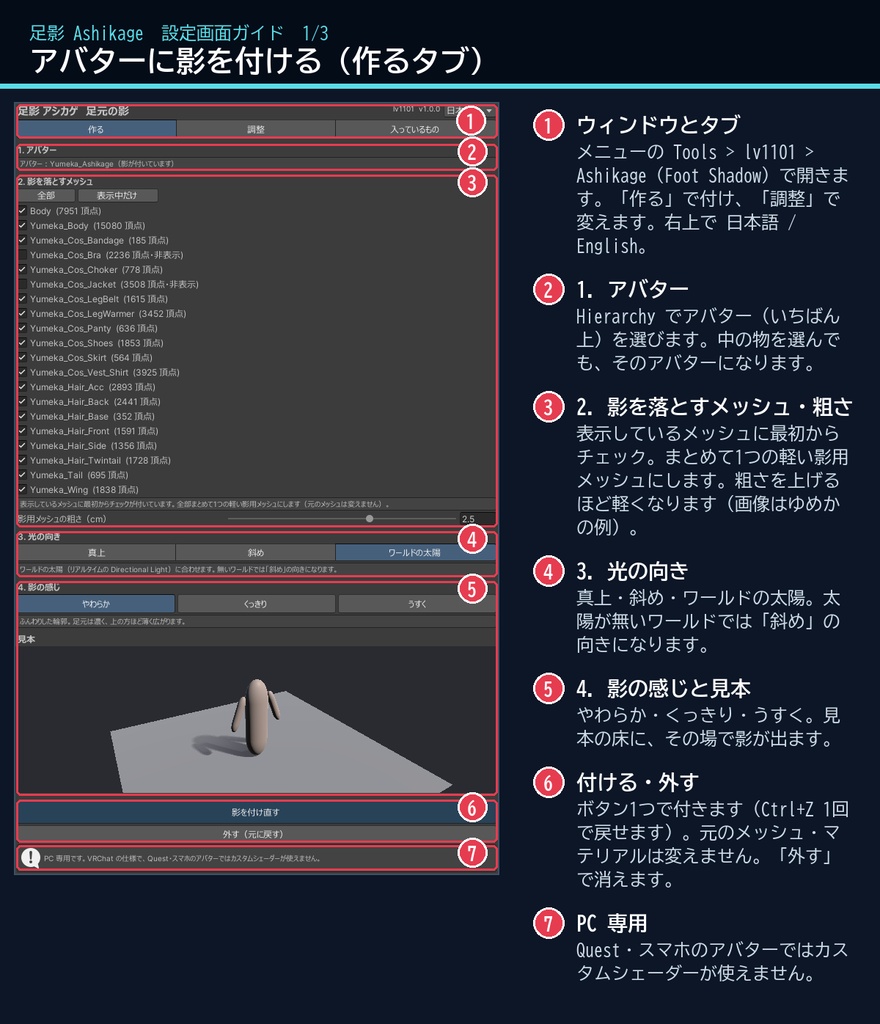This screenshot has height=1024, width=880.
Task: Toggle Yumeka_Hair_Back checkbox
Action: 22,402
